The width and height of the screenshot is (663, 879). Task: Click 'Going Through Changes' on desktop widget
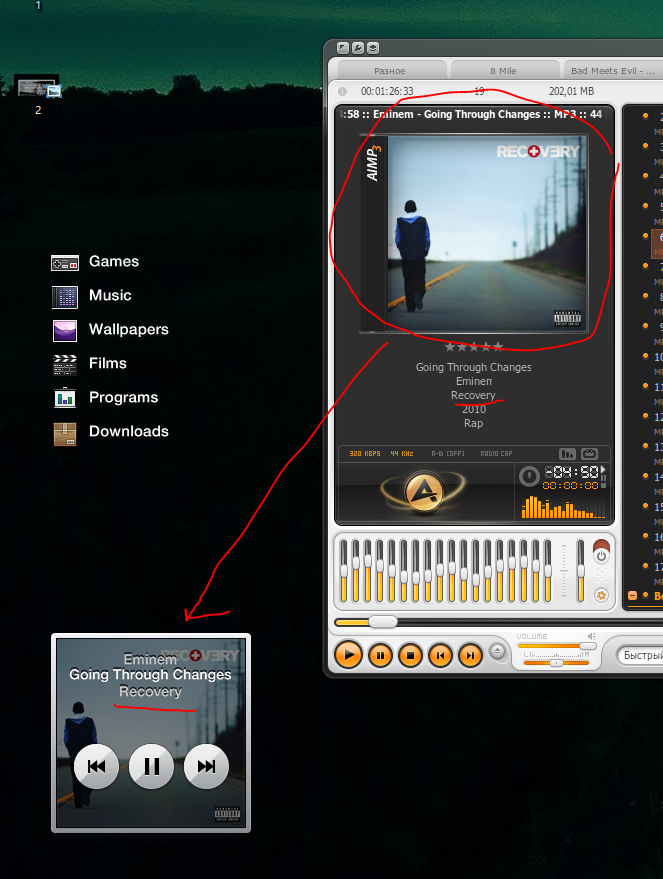coord(150,674)
